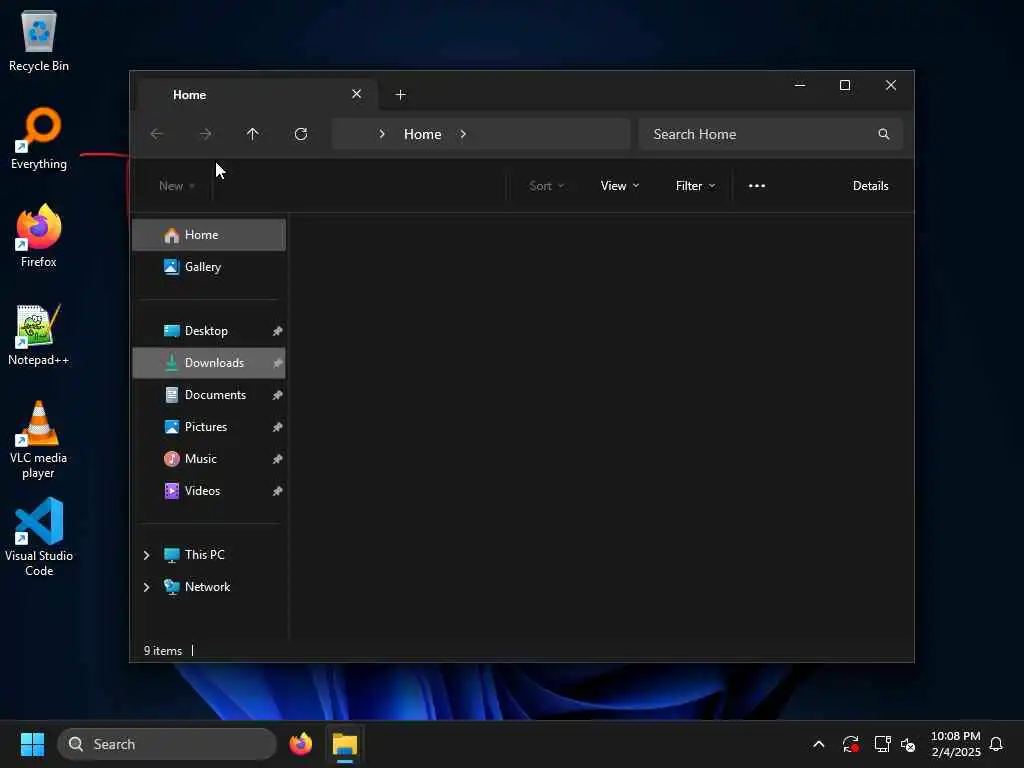Image resolution: width=1024 pixels, height=768 pixels.
Task: Open the See more ellipsis menu
Action: click(x=757, y=185)
